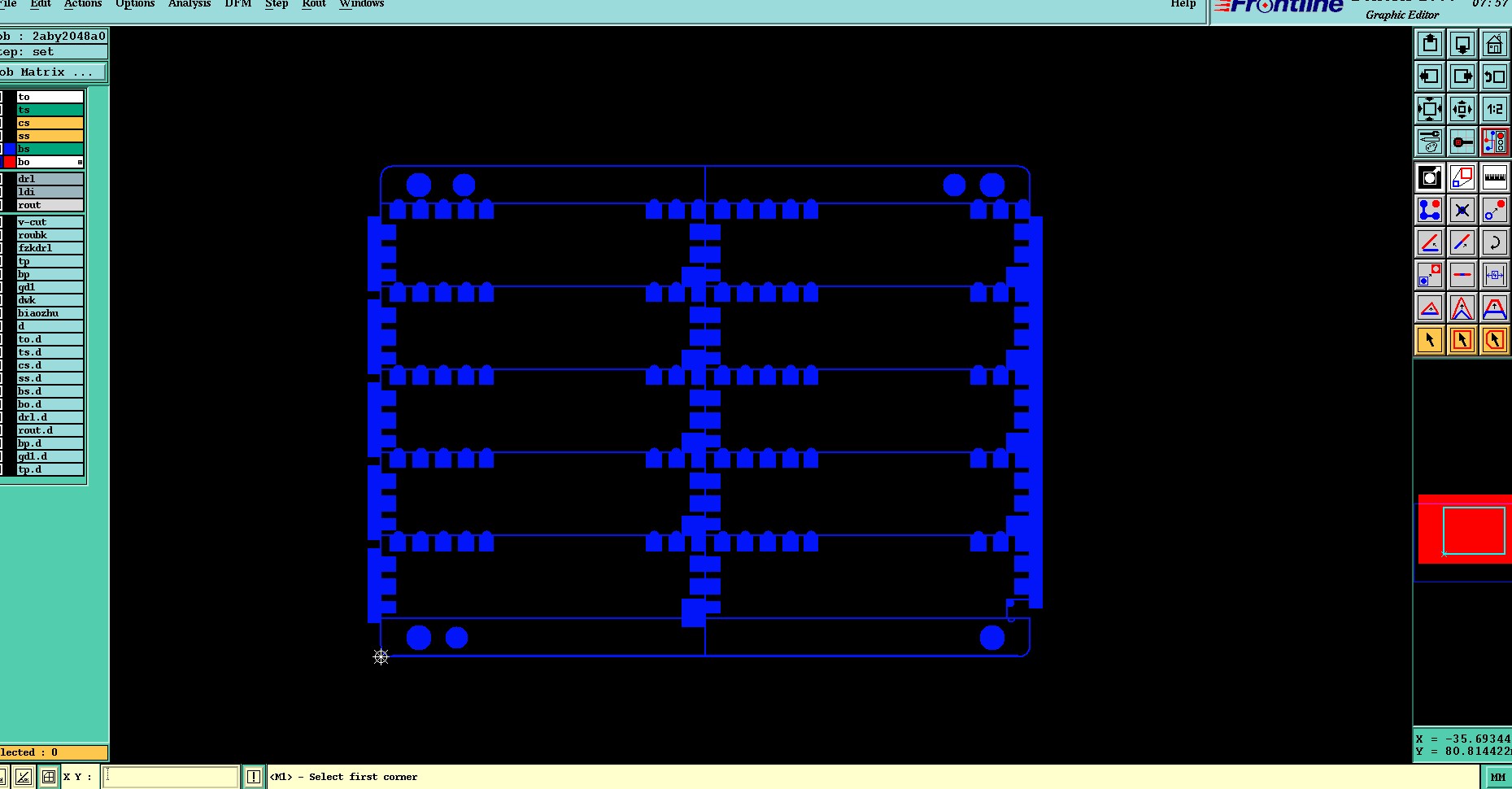This screenshot has width=1512, height=789.
Task: Select the plain arrow pointer tool
Action: [1430, 340]
